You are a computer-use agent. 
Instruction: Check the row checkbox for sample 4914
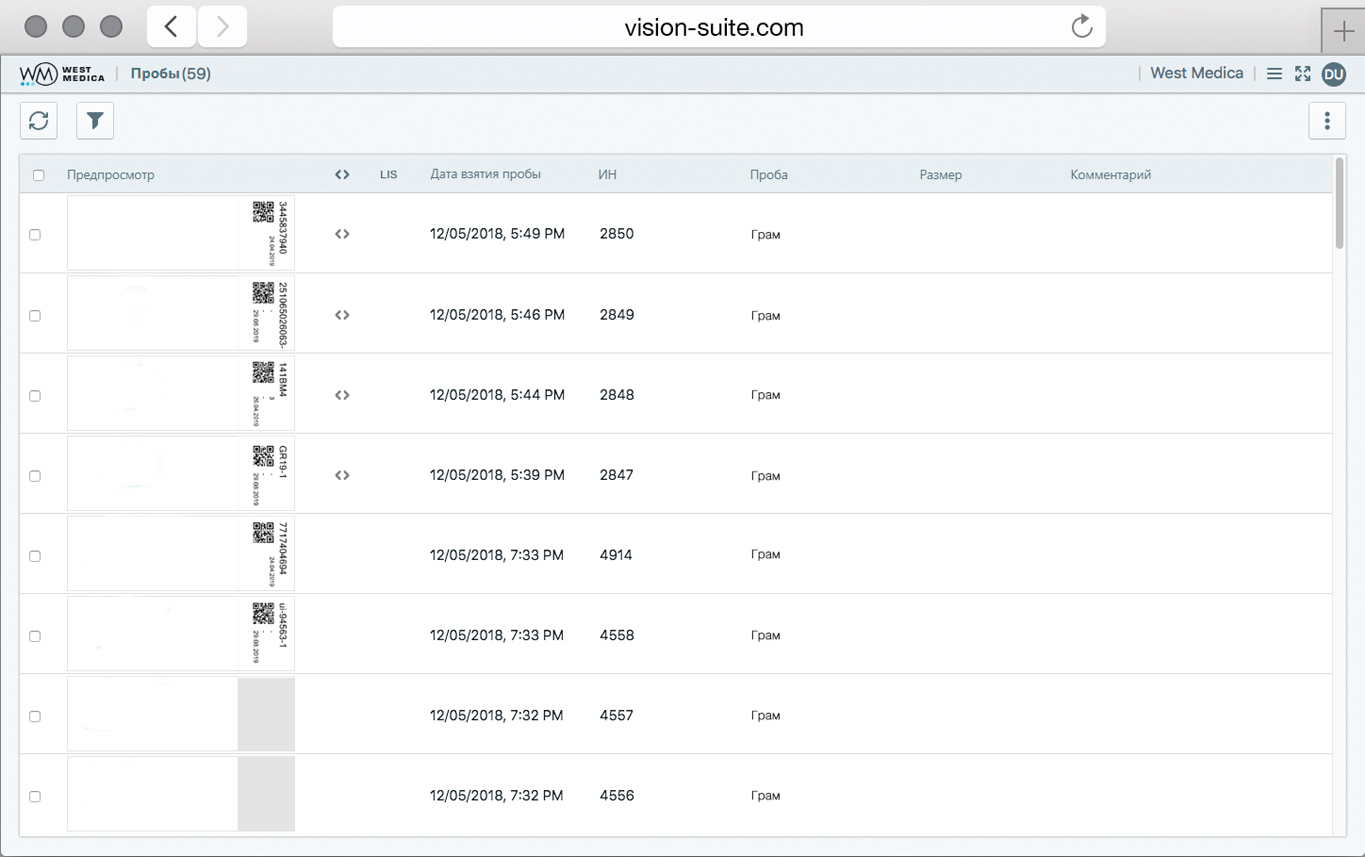click(x=35, y=556)
